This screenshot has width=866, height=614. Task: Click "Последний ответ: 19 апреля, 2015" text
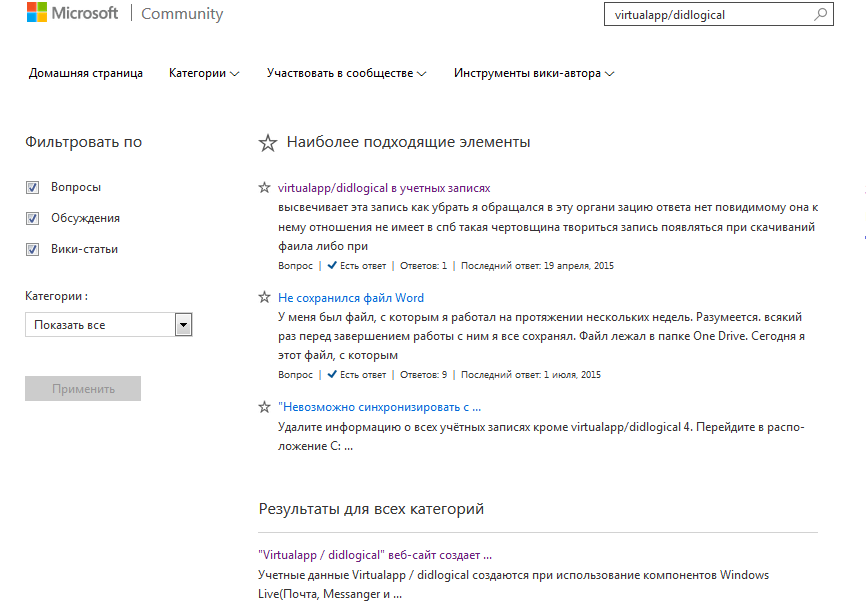[537, 266]
